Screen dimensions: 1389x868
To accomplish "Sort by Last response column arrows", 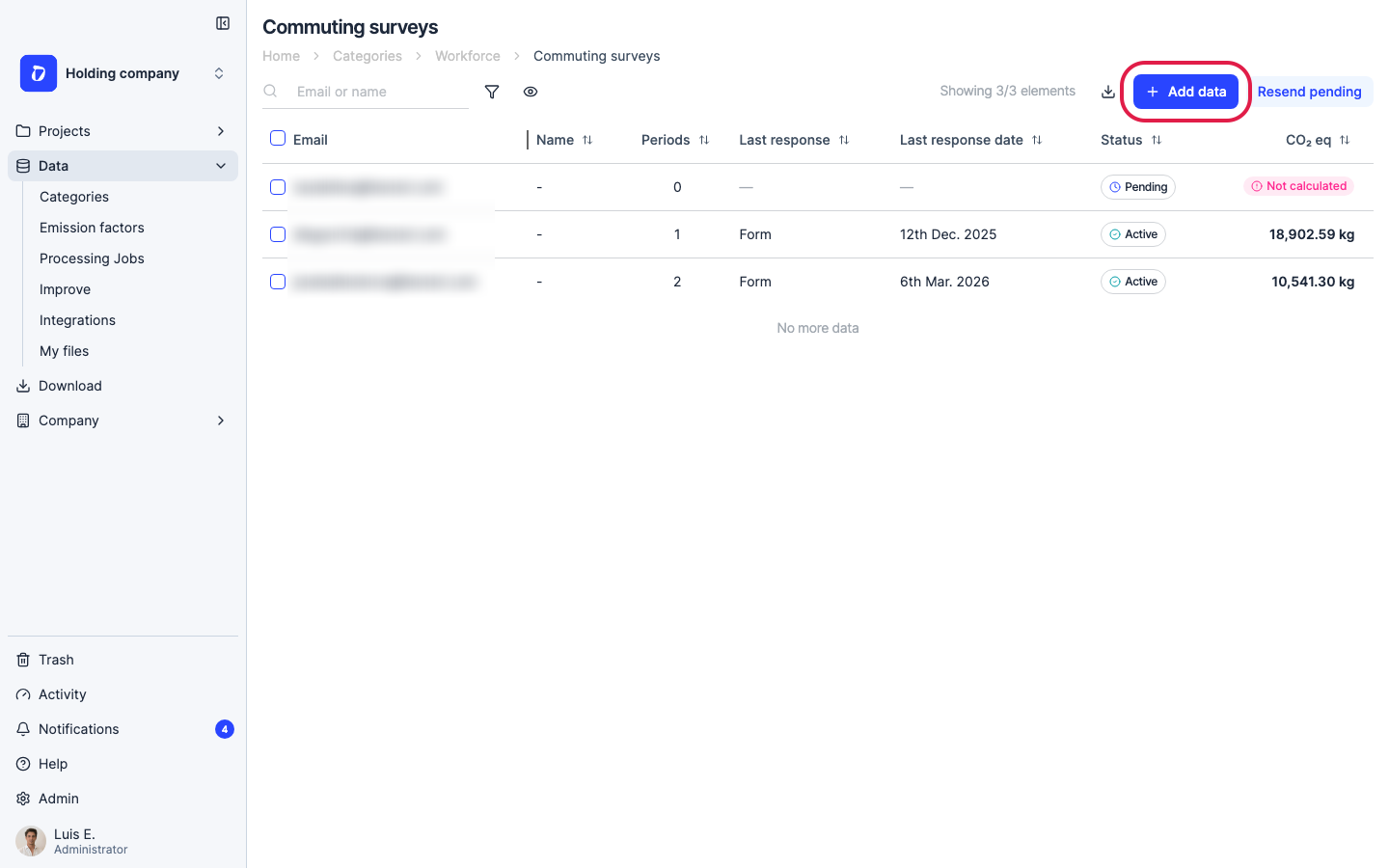I will click(x=844, y=140).
